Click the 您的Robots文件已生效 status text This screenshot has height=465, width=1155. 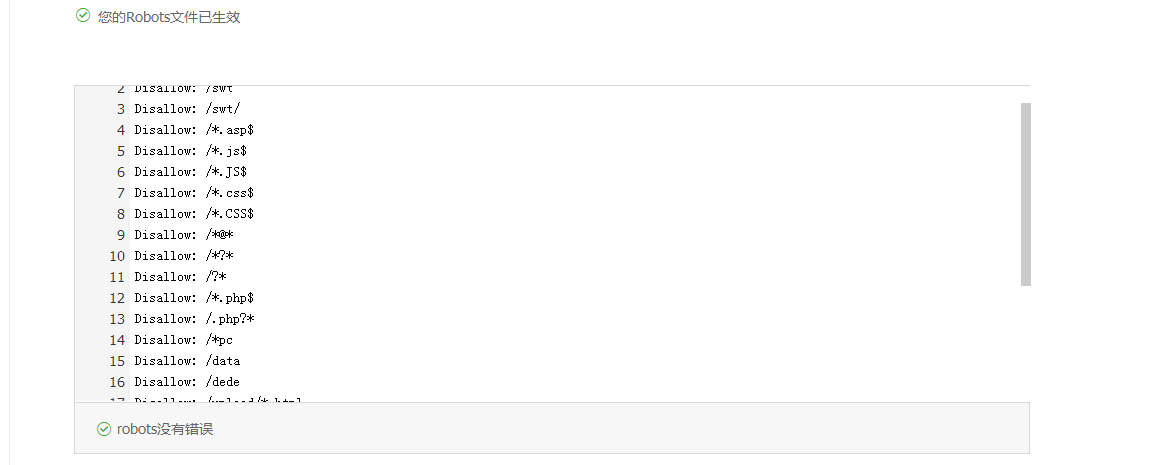coord(169,16)
